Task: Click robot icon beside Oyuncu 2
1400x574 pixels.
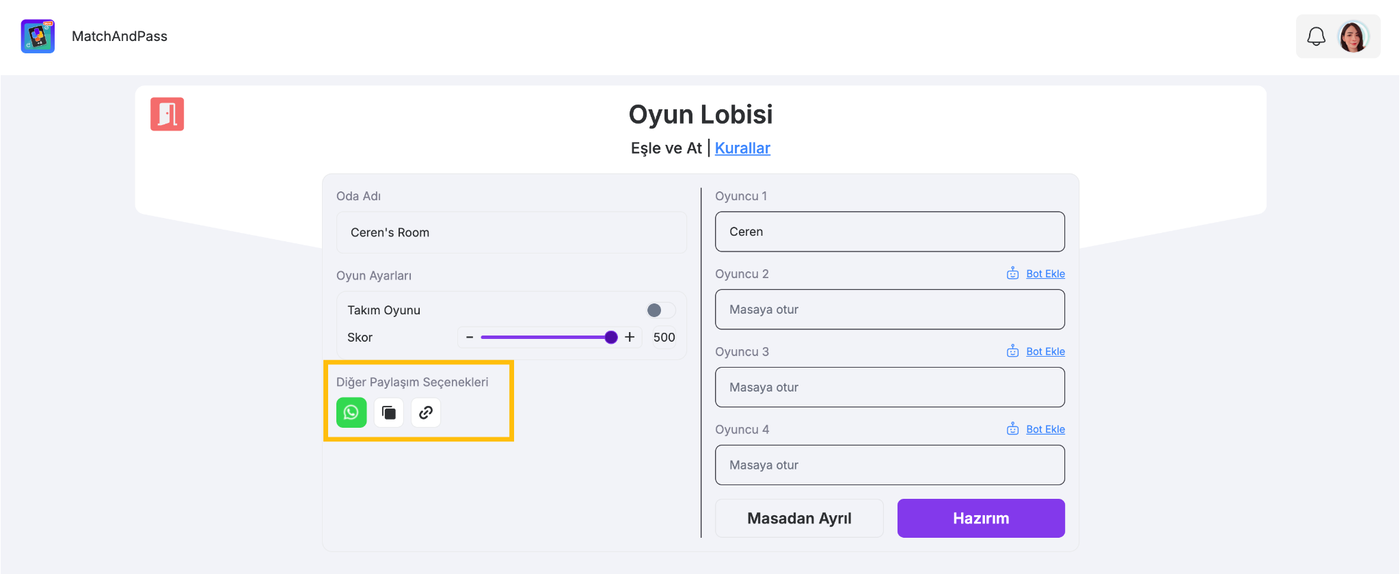Action: pyautogui.click(x=1012, y=274)
